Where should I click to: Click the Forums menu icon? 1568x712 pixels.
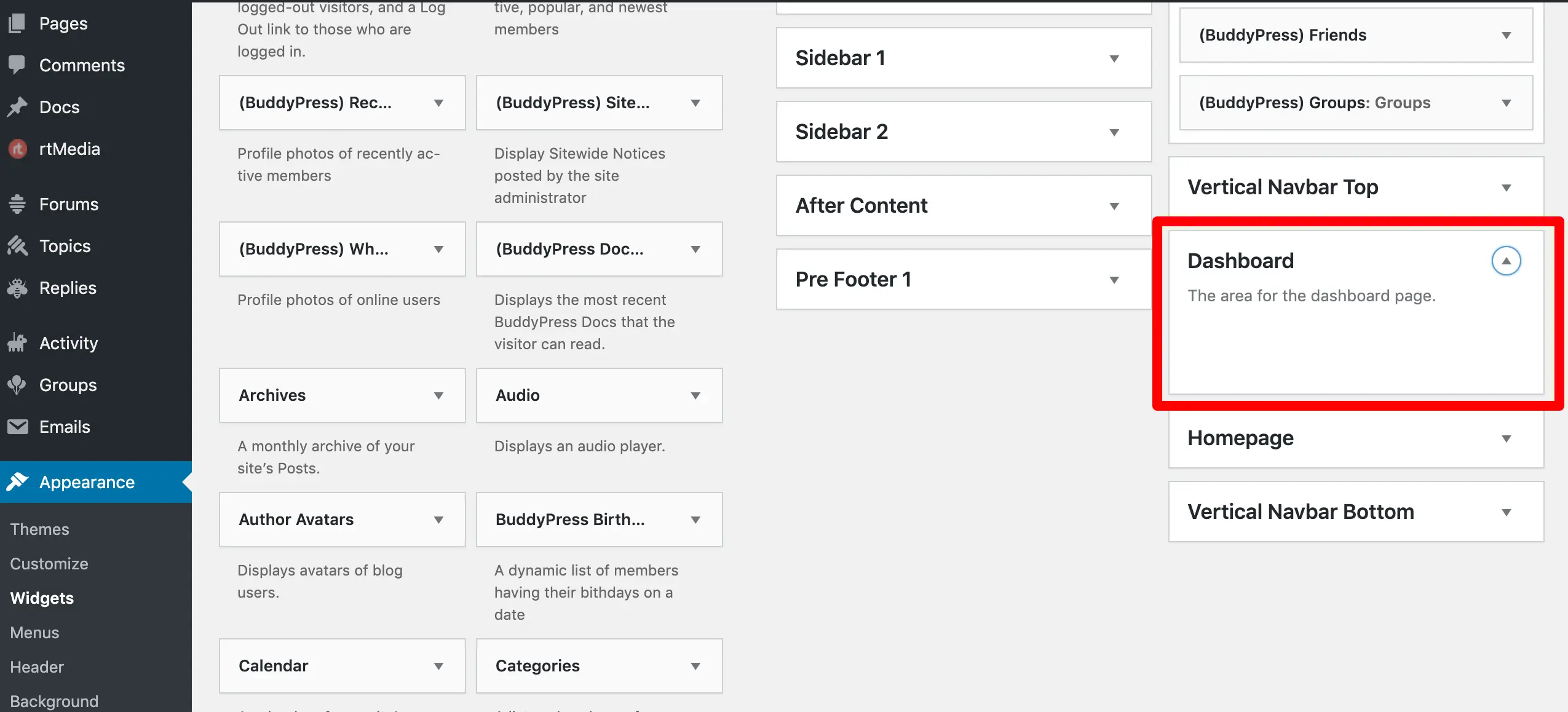point(17,204)
